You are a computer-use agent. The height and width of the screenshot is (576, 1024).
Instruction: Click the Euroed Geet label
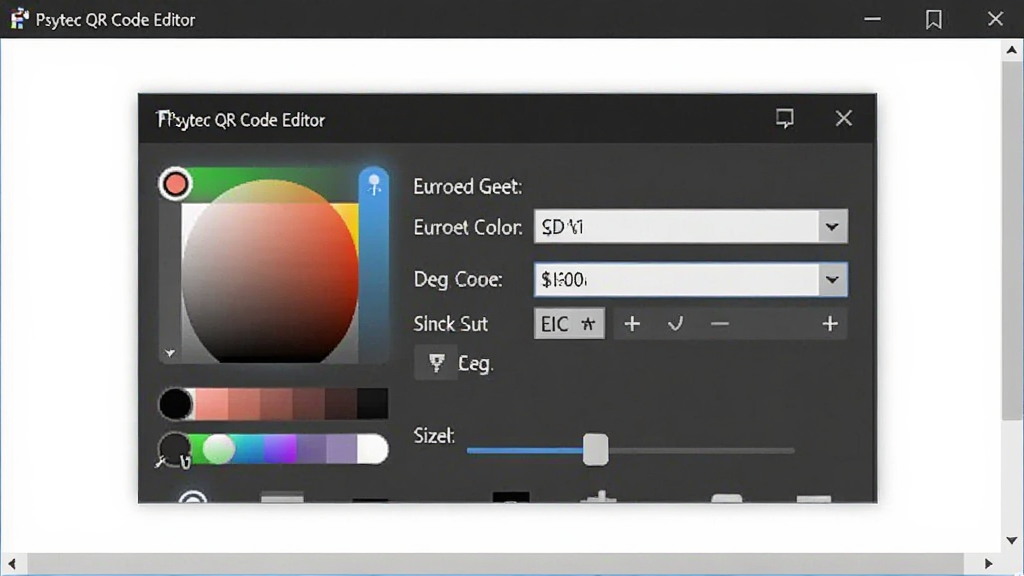click(x=468, y=187)
